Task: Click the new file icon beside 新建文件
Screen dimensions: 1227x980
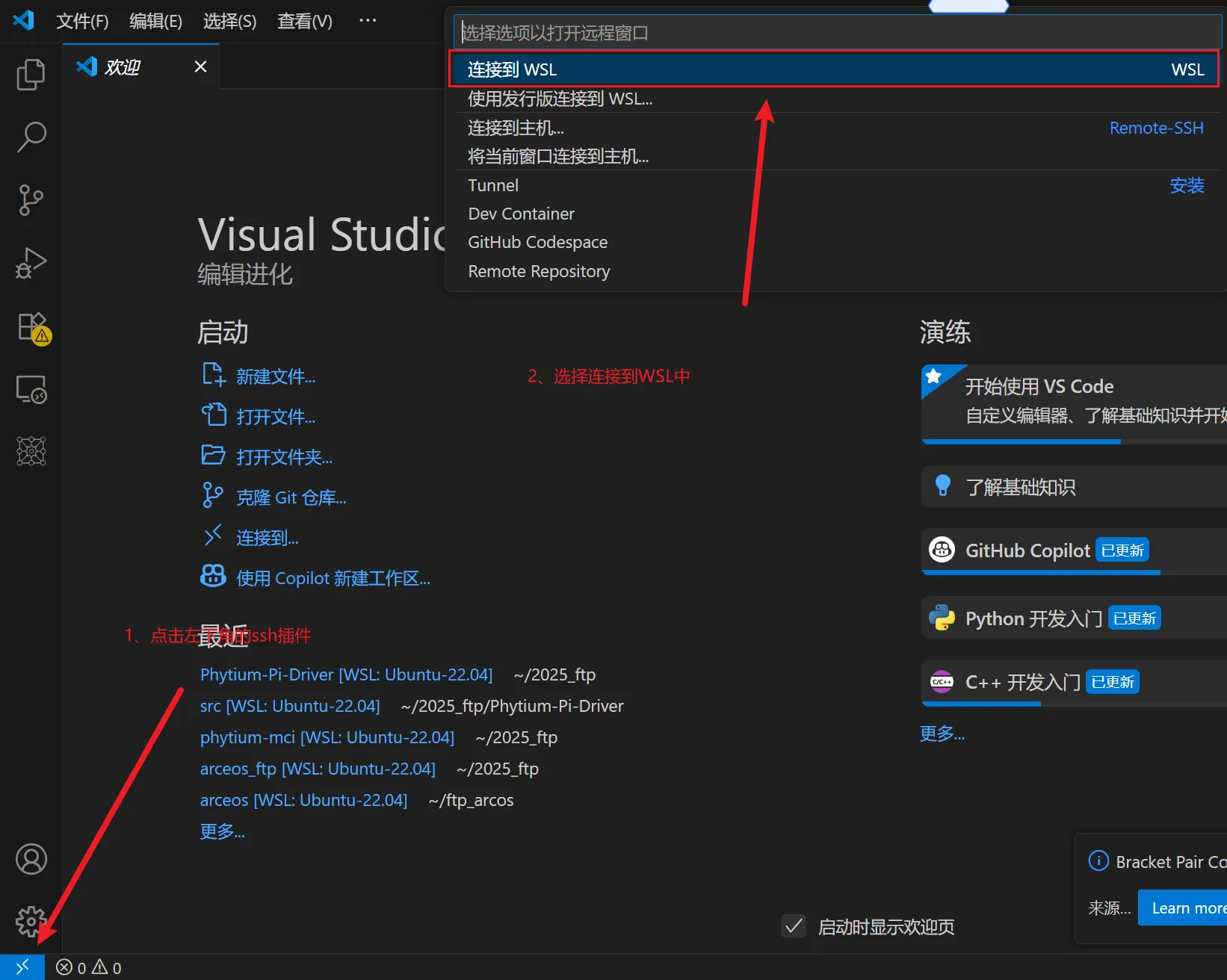Action: [214, 375]
